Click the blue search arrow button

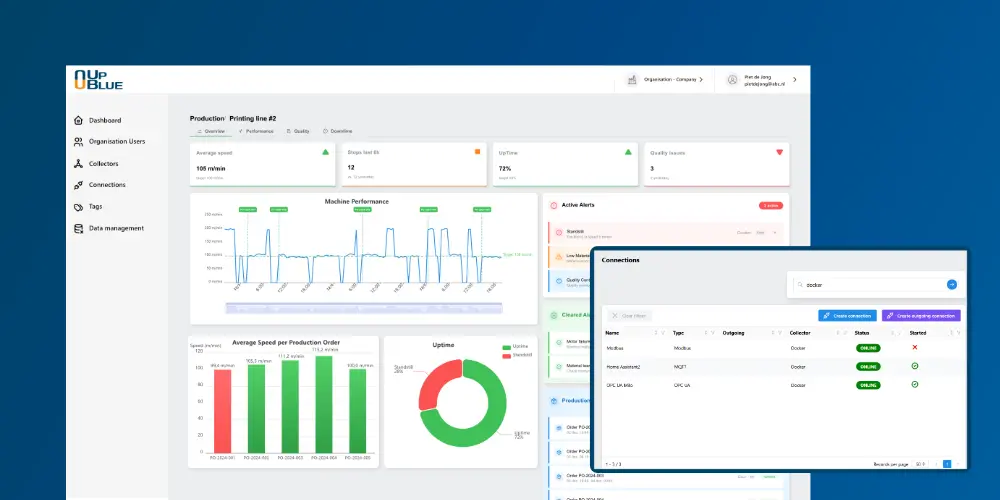tap(952, 284)
